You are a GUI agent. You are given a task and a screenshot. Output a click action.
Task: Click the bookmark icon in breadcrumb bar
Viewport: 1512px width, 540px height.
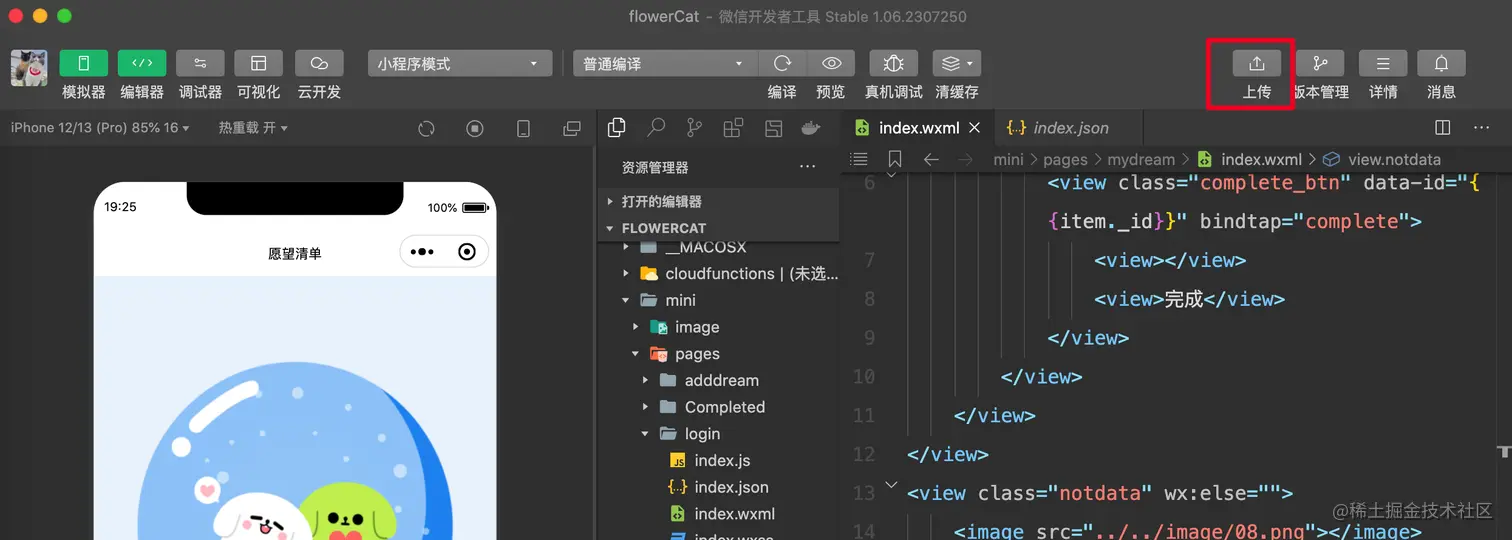pos(895,159)
